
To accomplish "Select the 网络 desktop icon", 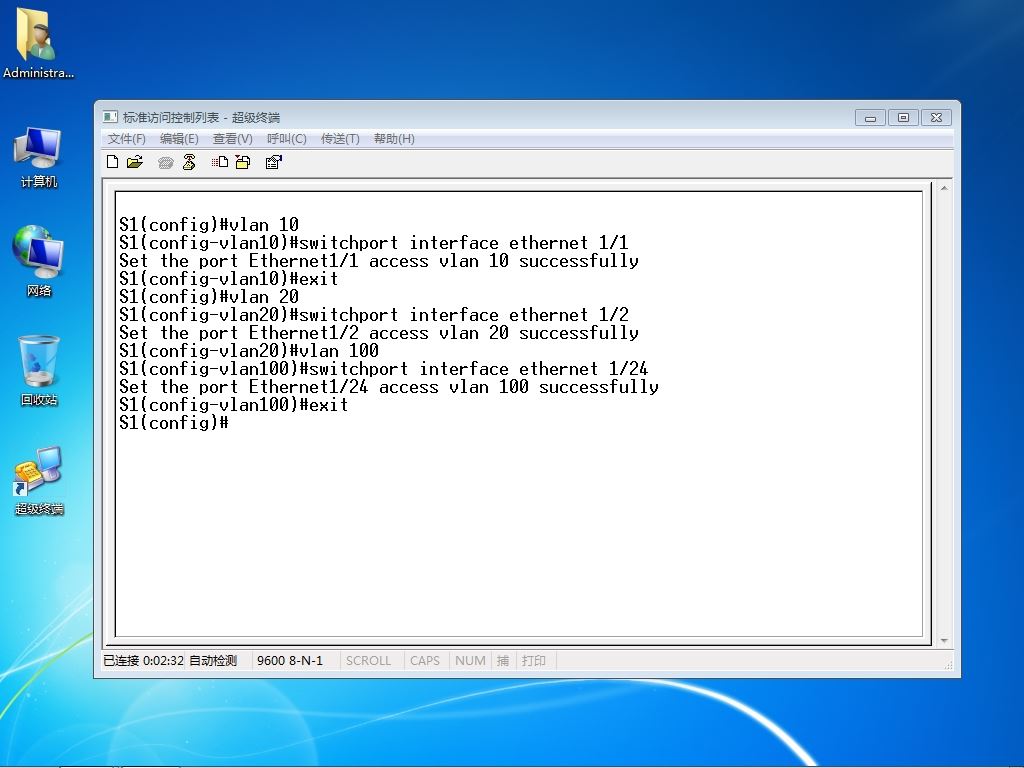I will pos(38,261).
